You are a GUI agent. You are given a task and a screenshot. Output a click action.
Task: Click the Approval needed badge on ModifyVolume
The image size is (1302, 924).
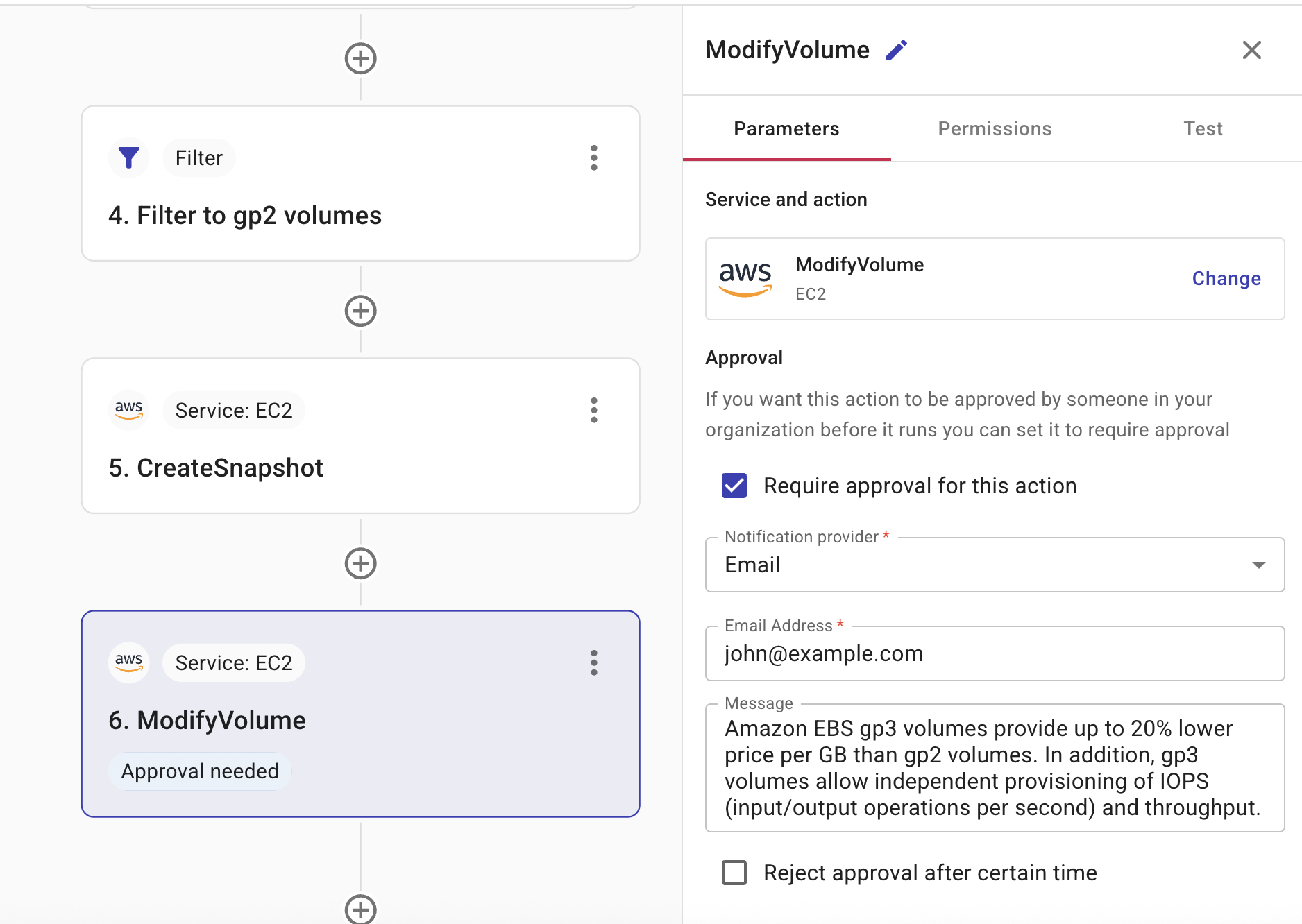tap(200, 770)
